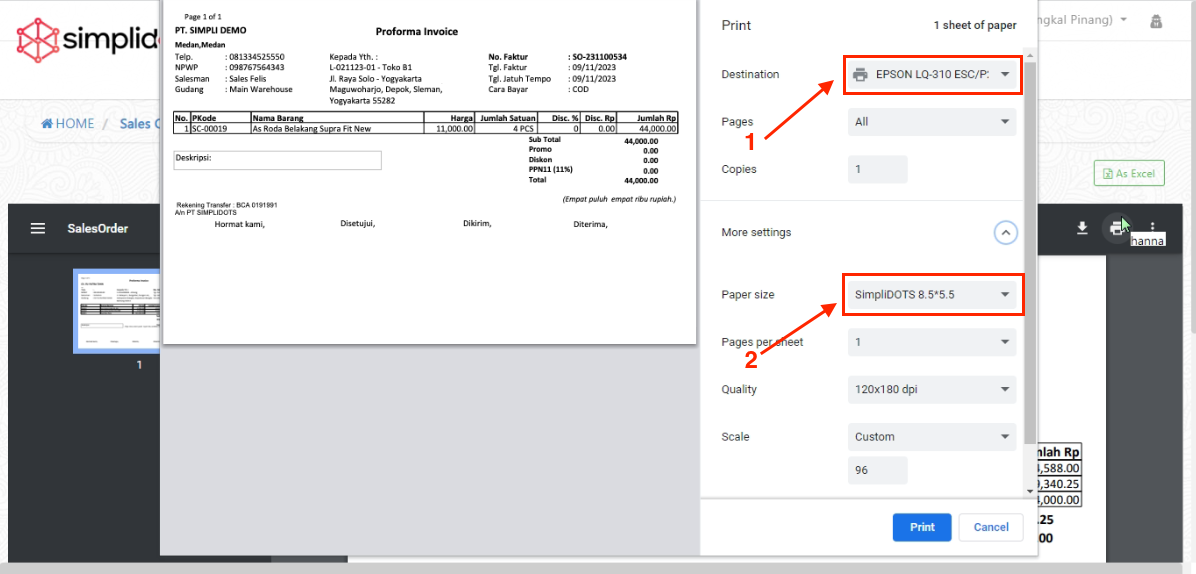Click the printer icon in PDF toolbar
Image resolution: width=1196 pixels, height=574 pixels.
tap(1116, 228)
